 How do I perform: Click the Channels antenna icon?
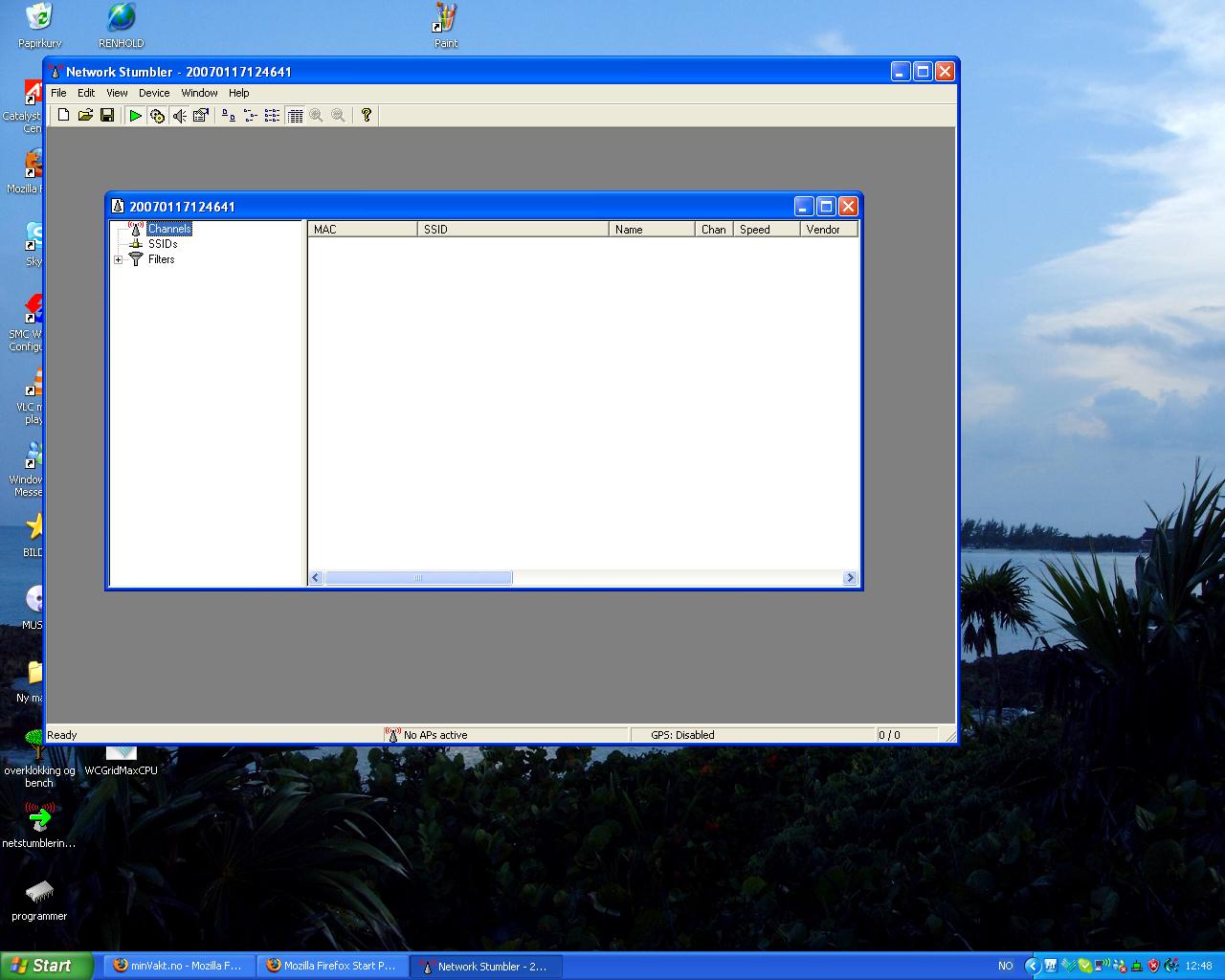[x=136, y=229]
